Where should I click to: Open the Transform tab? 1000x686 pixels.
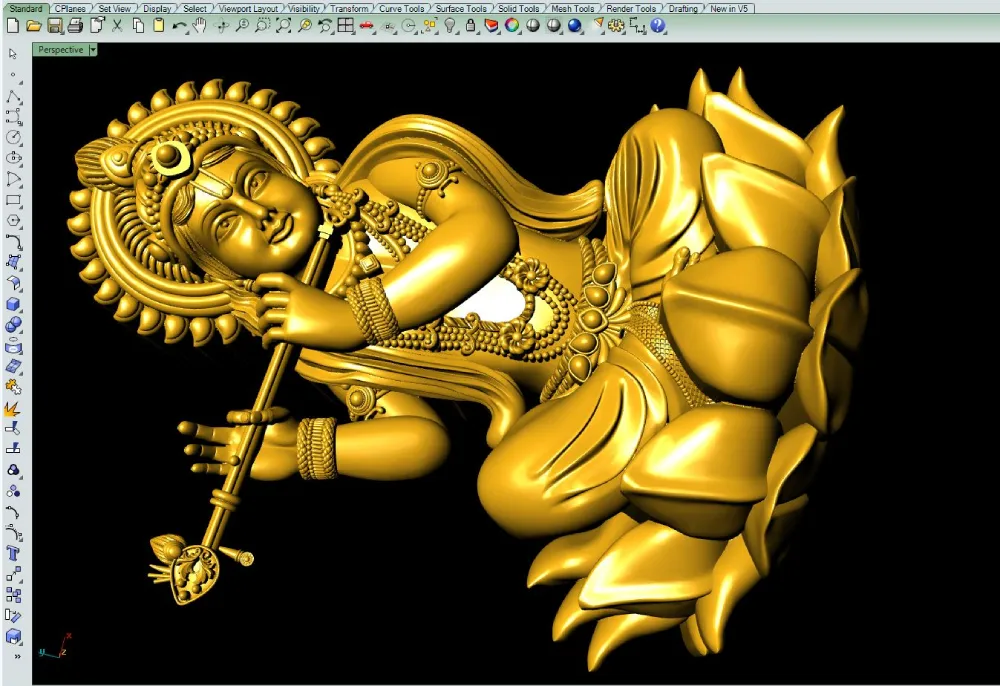click(349, 9)
